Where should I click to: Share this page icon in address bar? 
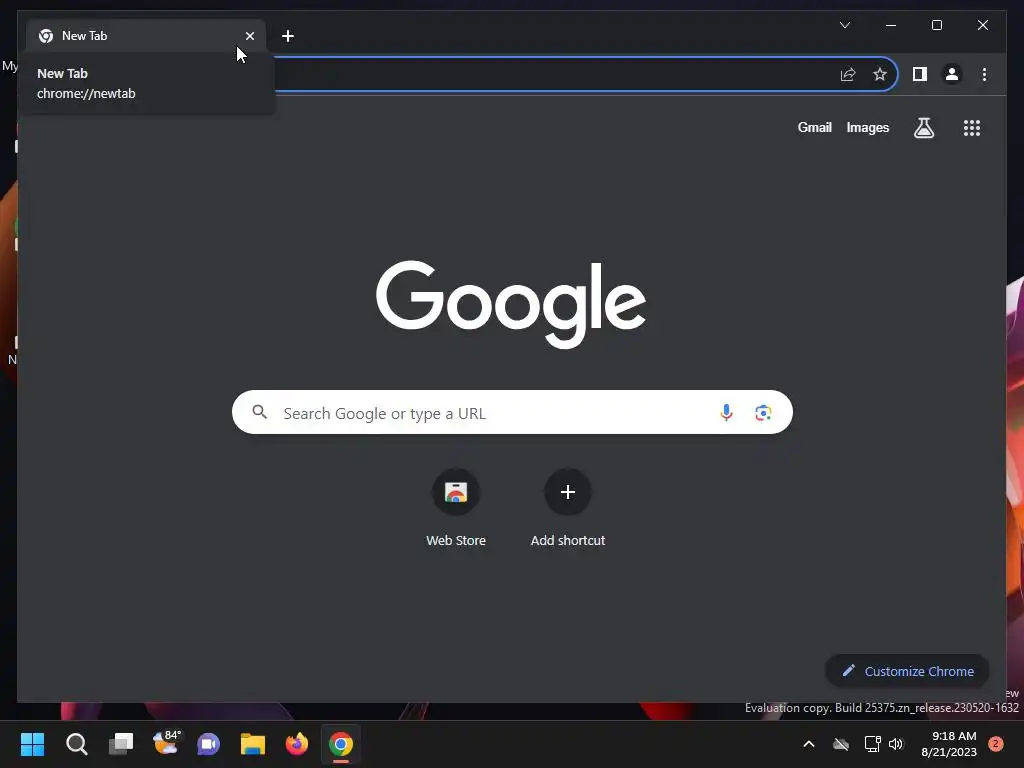[x=848, y=74]
